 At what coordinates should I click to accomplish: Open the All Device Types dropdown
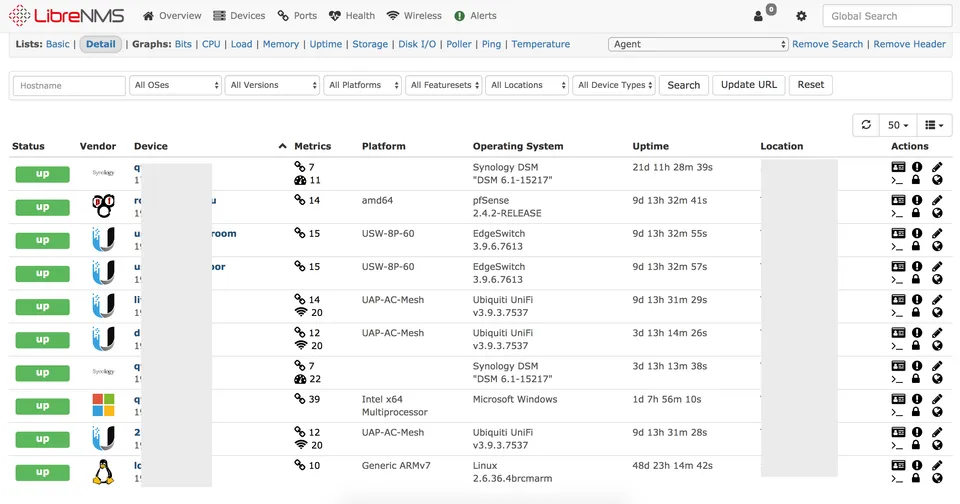tap(614, 85)
